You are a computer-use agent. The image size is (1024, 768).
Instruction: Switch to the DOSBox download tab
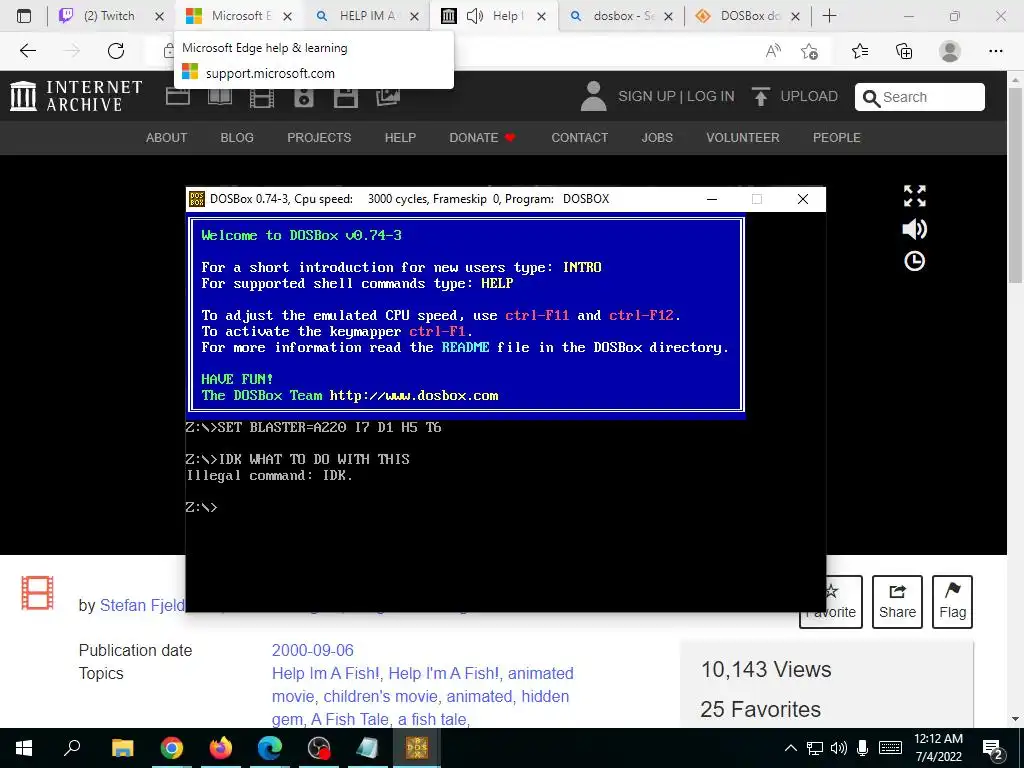point(748,16)
